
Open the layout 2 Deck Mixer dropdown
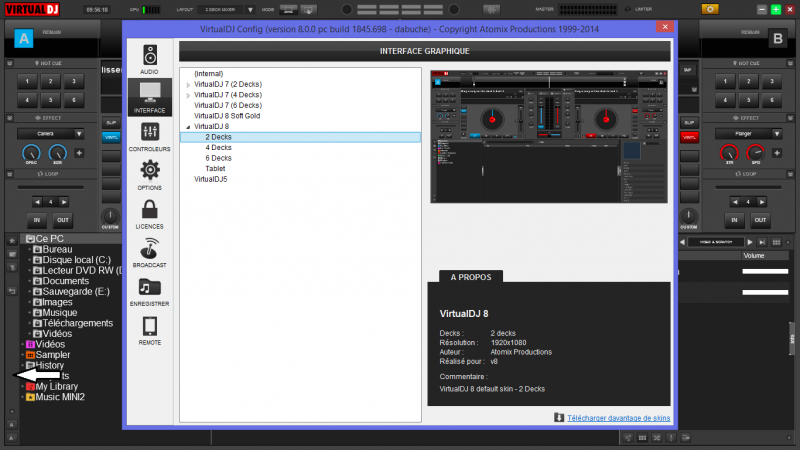coord(250,10)
